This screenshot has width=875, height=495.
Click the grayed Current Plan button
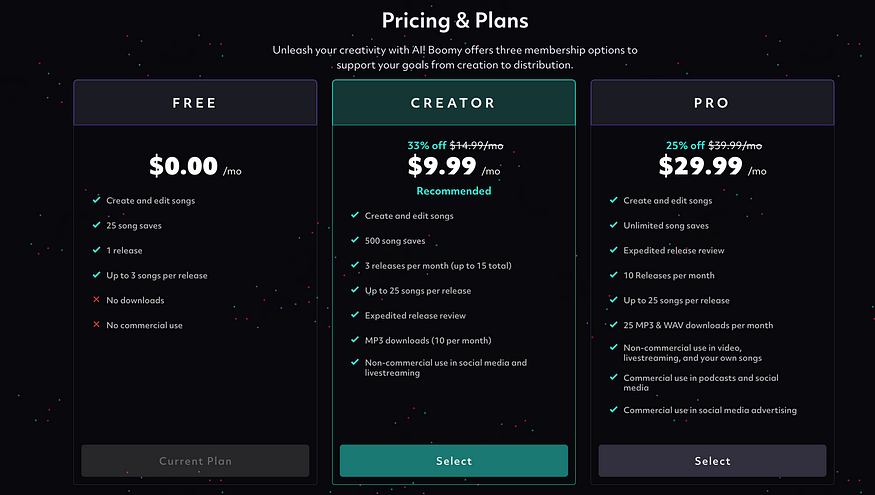pos(195,461)
